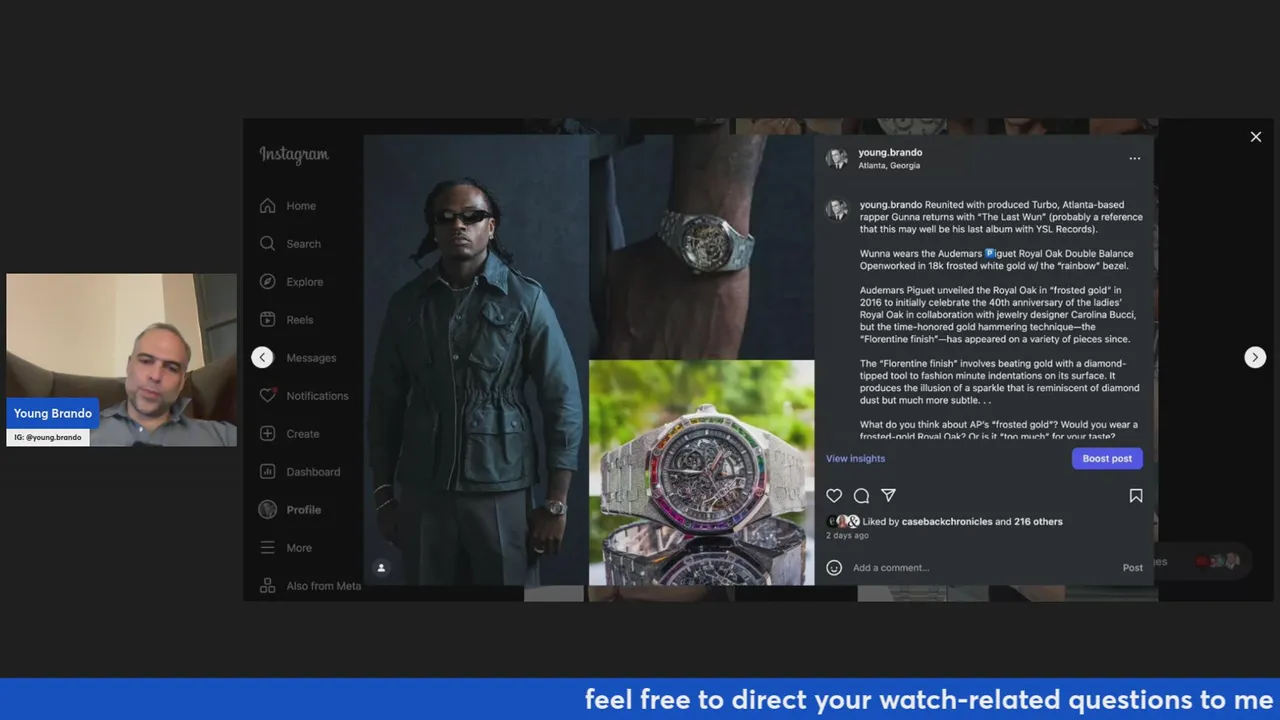Open young.brando username in post header
This screenshot has width=1280, height=720.
(890, 153)
